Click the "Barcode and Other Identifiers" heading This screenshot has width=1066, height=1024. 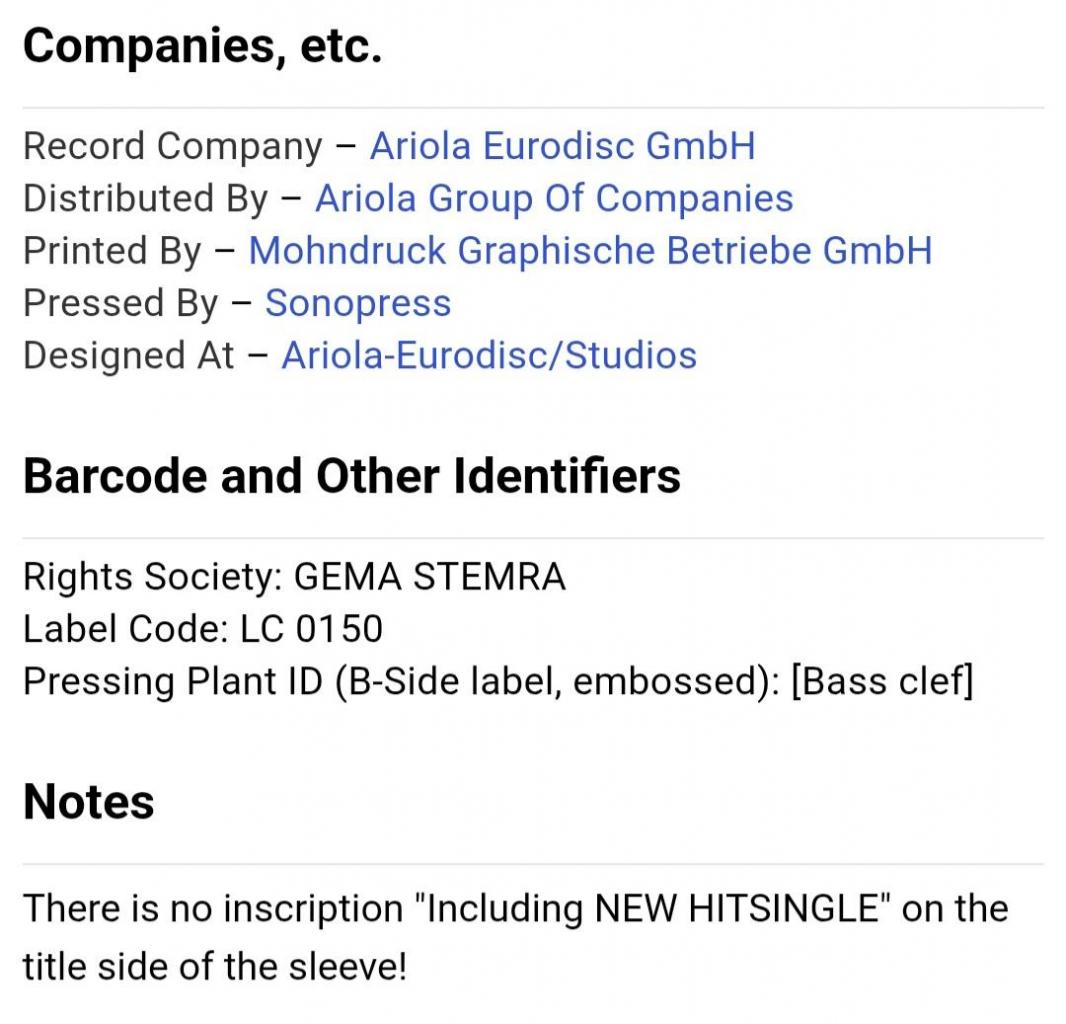[x=351, y=476]
